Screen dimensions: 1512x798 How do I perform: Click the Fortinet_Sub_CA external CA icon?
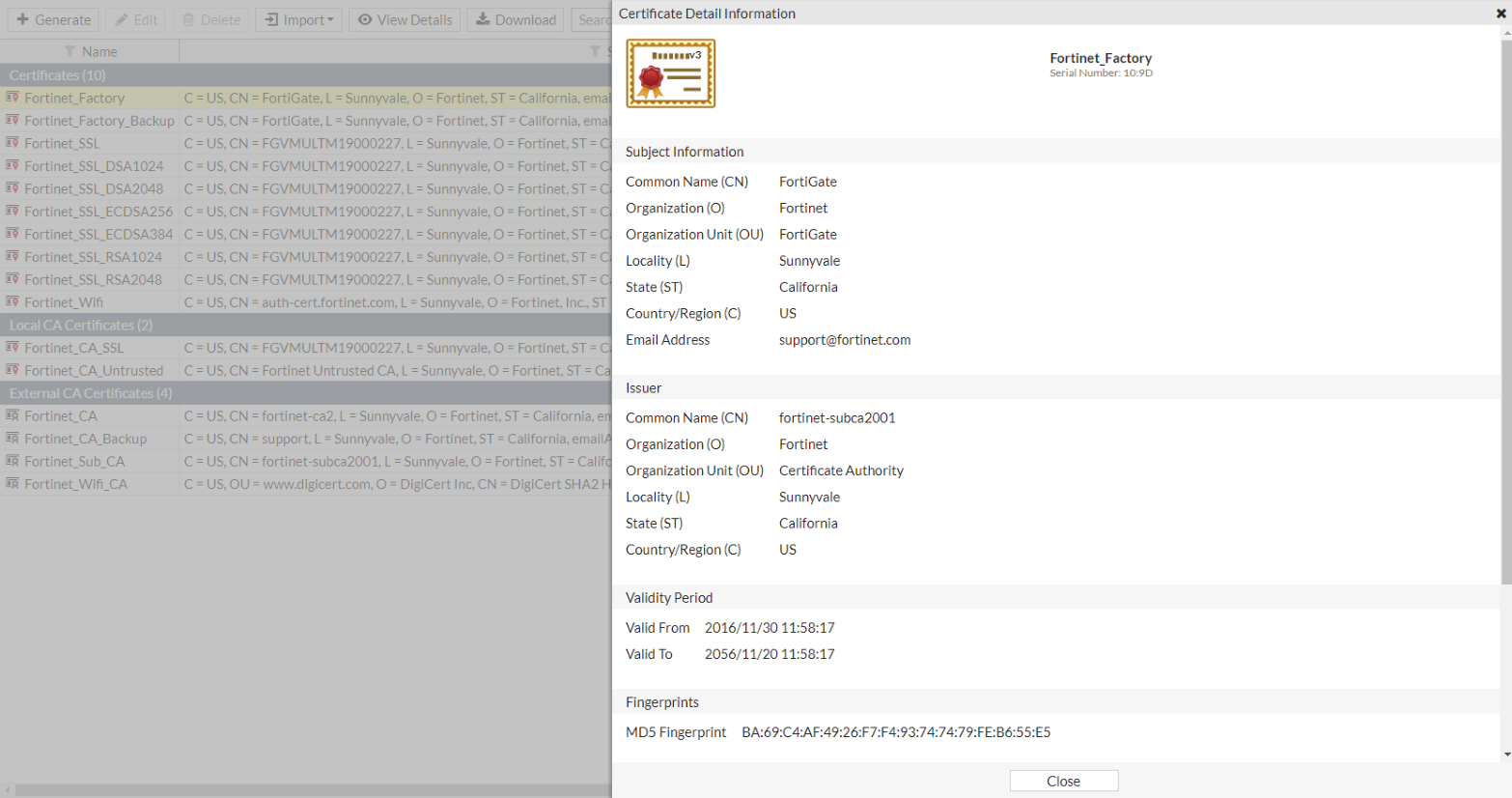tap(13, 461)
